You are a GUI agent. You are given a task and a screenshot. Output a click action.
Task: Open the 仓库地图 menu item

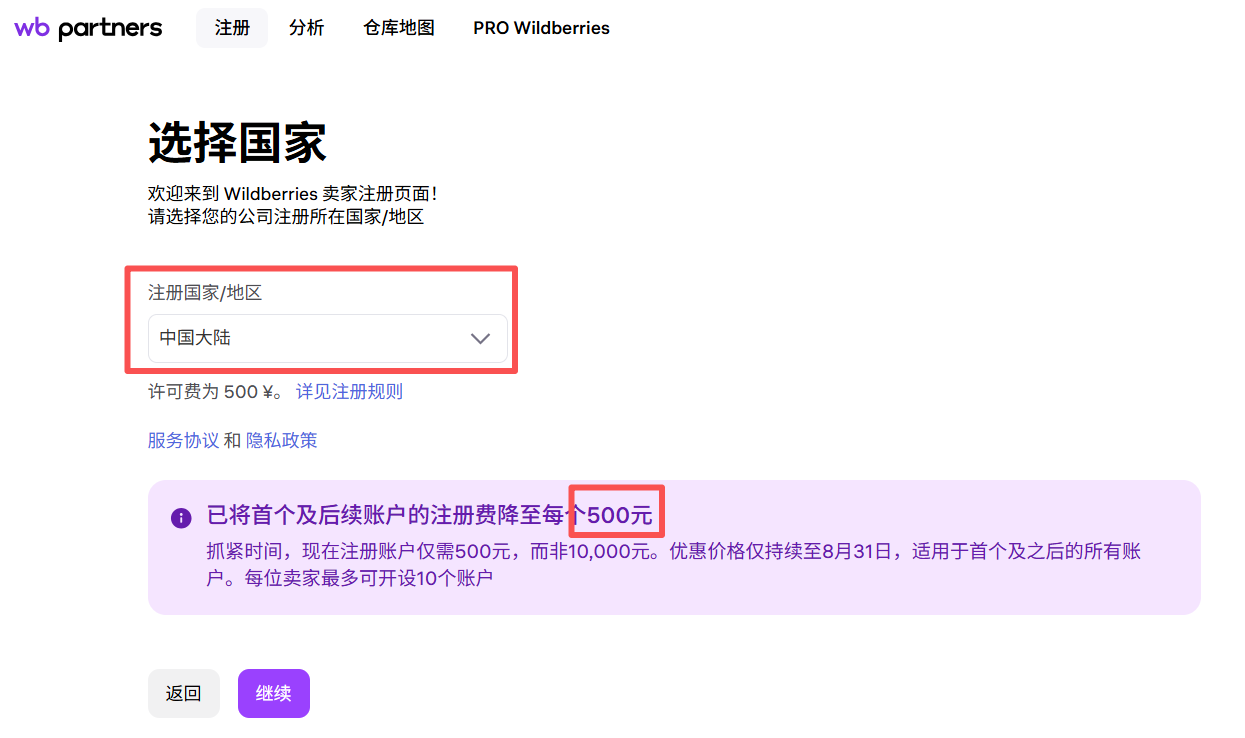(x=399, y=28)
